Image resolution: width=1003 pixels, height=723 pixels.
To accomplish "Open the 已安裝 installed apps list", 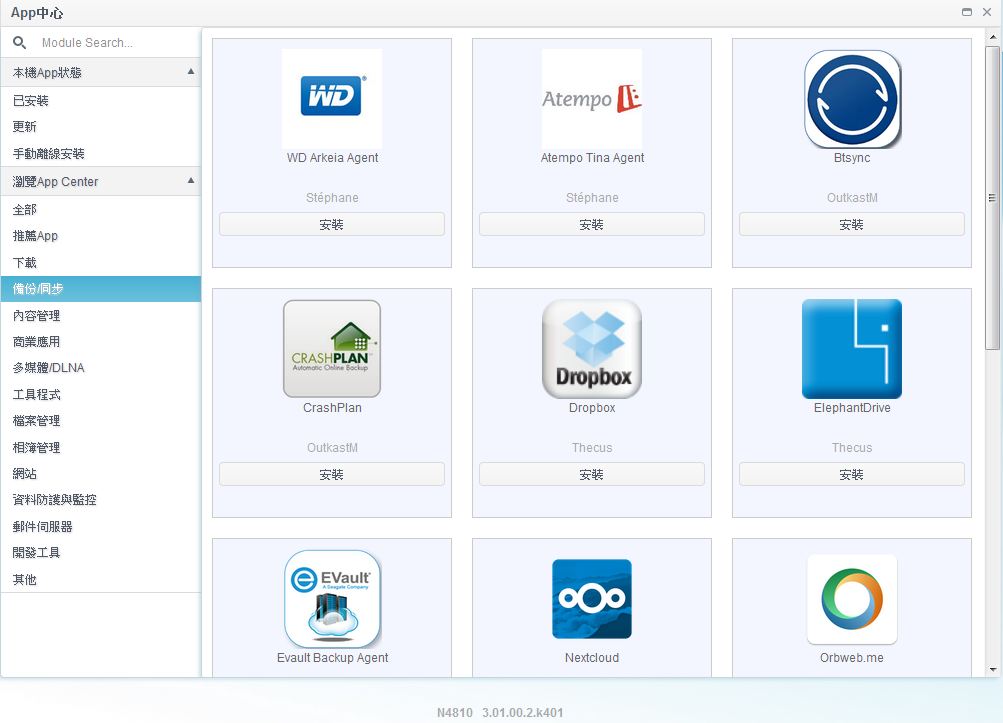I will tap(100, 100).
